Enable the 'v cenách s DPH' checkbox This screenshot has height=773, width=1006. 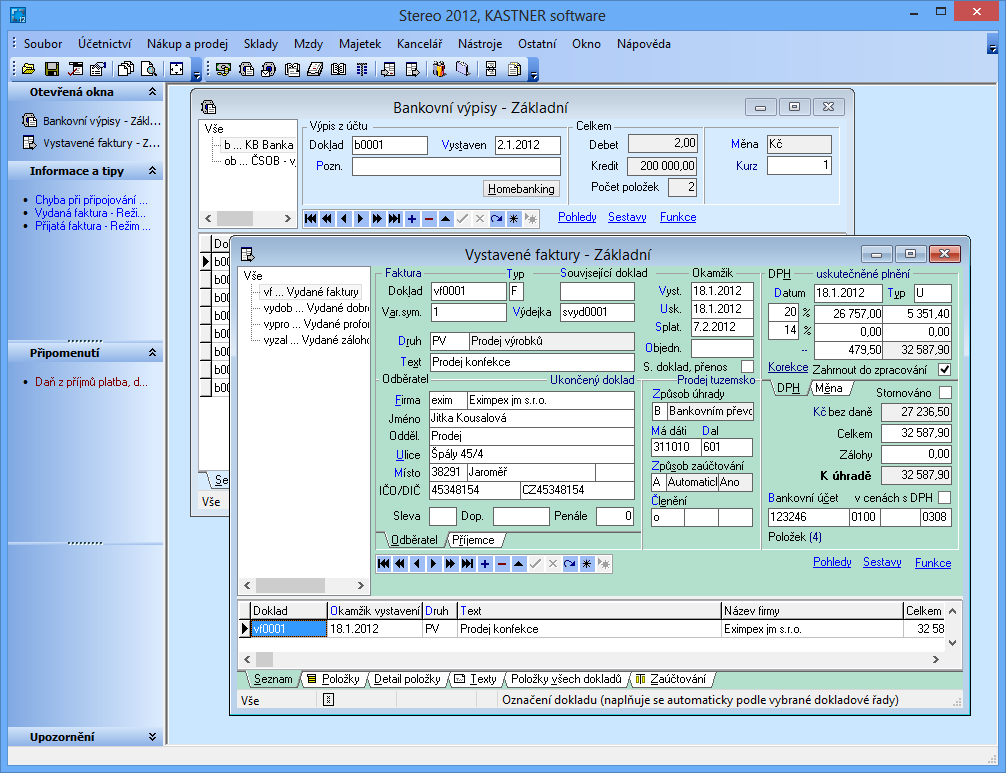point(945,498)
